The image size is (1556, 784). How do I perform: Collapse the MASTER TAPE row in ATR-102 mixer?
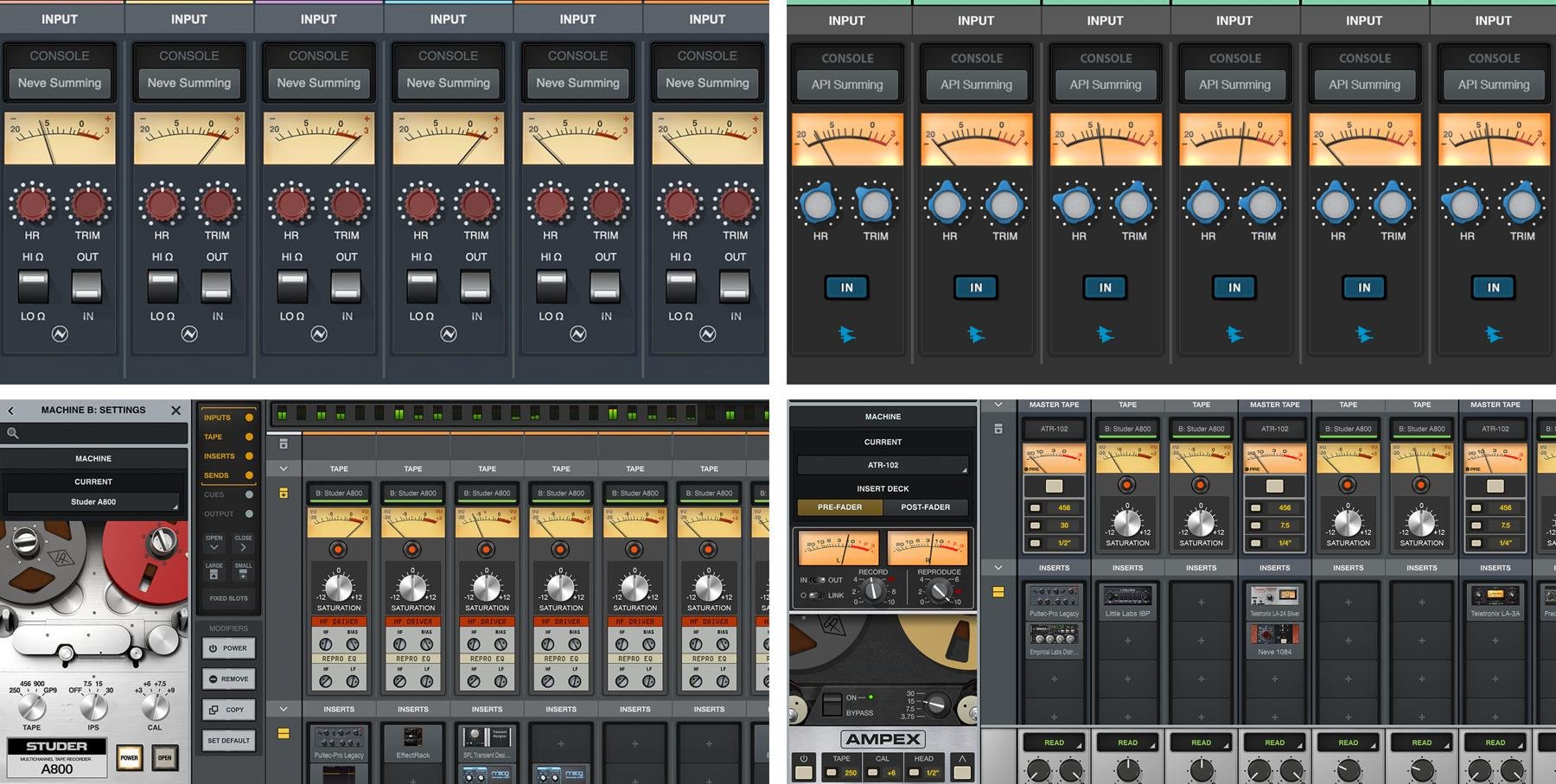998,405
